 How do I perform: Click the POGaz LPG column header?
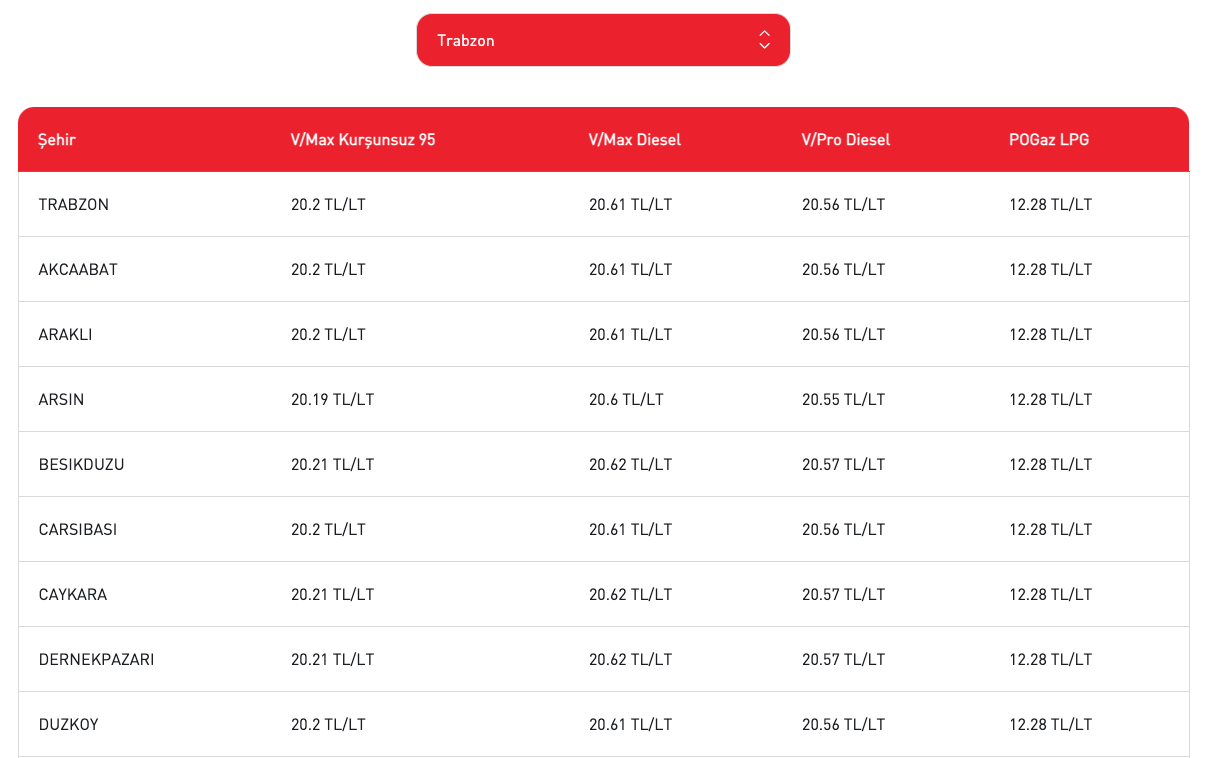1049,140
